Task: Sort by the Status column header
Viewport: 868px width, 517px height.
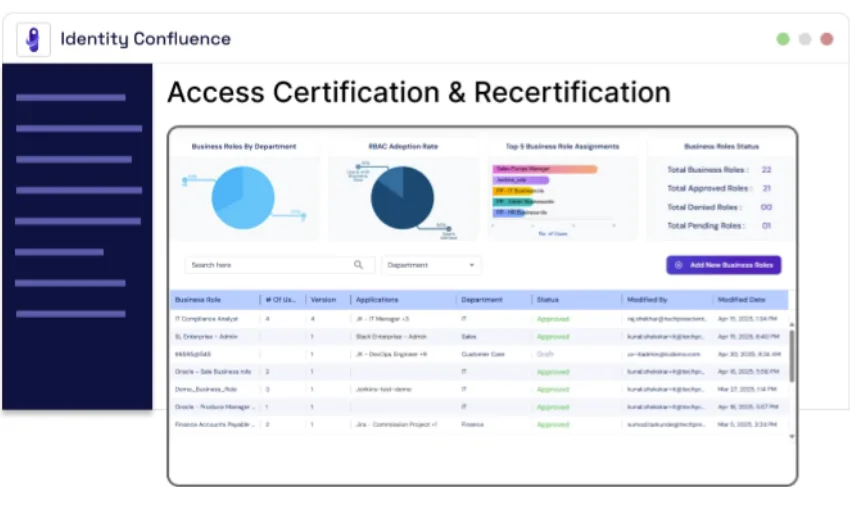Action: (x=547, y=299)
